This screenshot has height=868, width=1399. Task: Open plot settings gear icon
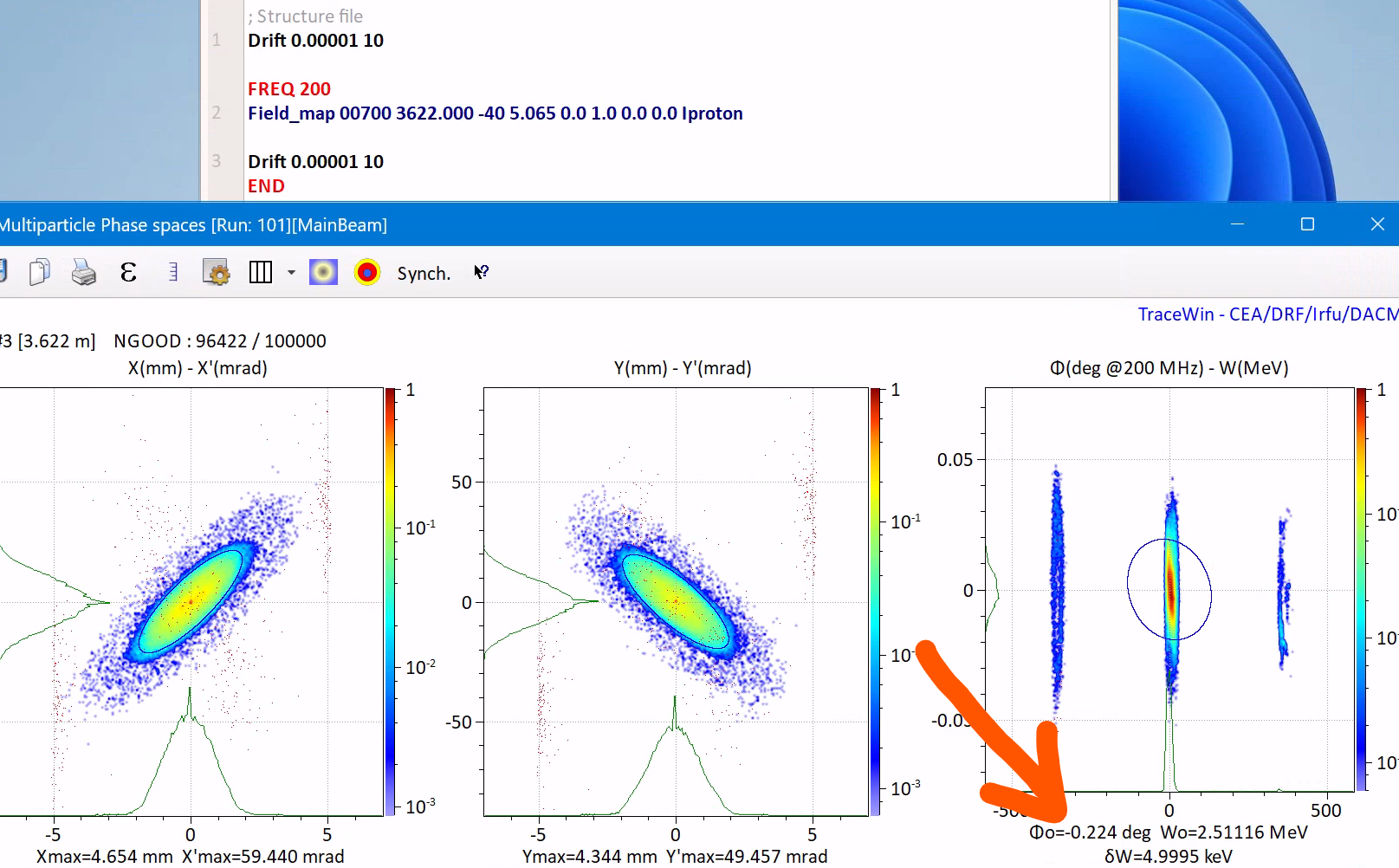point(216,273)
